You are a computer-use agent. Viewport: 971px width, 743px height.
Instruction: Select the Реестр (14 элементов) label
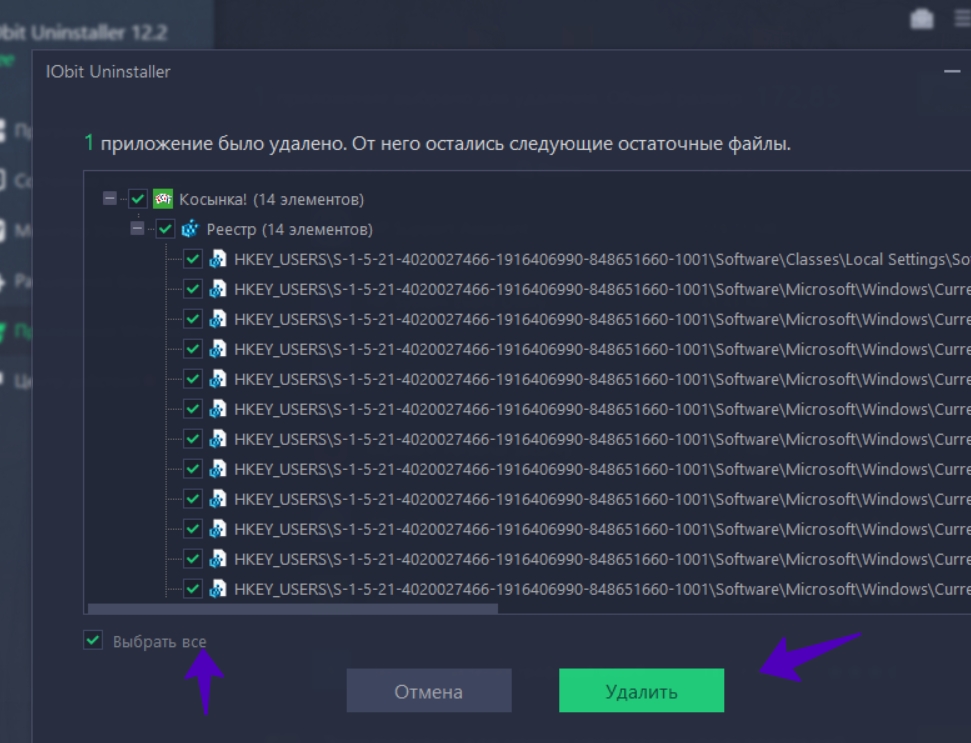[289, 230]
